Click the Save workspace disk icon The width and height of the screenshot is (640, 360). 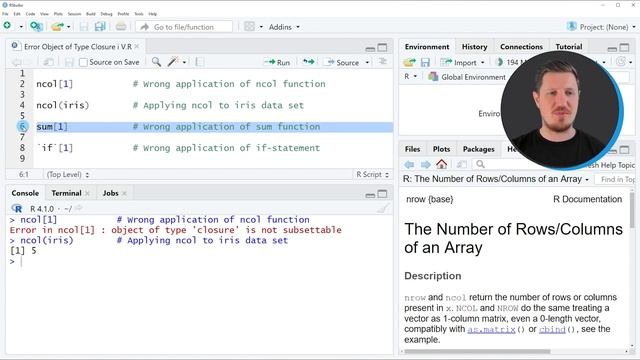pyautogui.click(x=425, y=62)
